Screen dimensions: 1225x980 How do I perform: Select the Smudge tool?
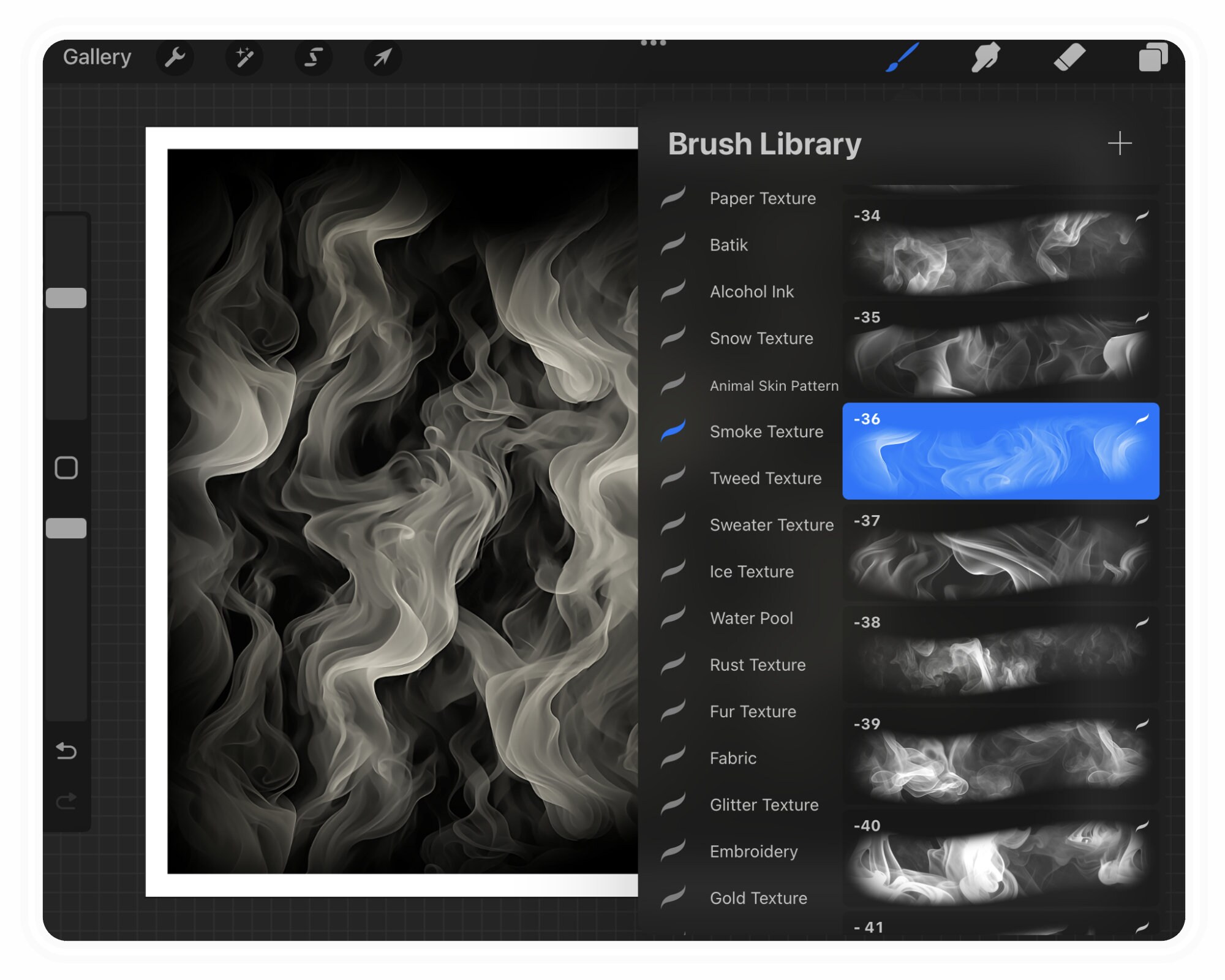(985, 57)
